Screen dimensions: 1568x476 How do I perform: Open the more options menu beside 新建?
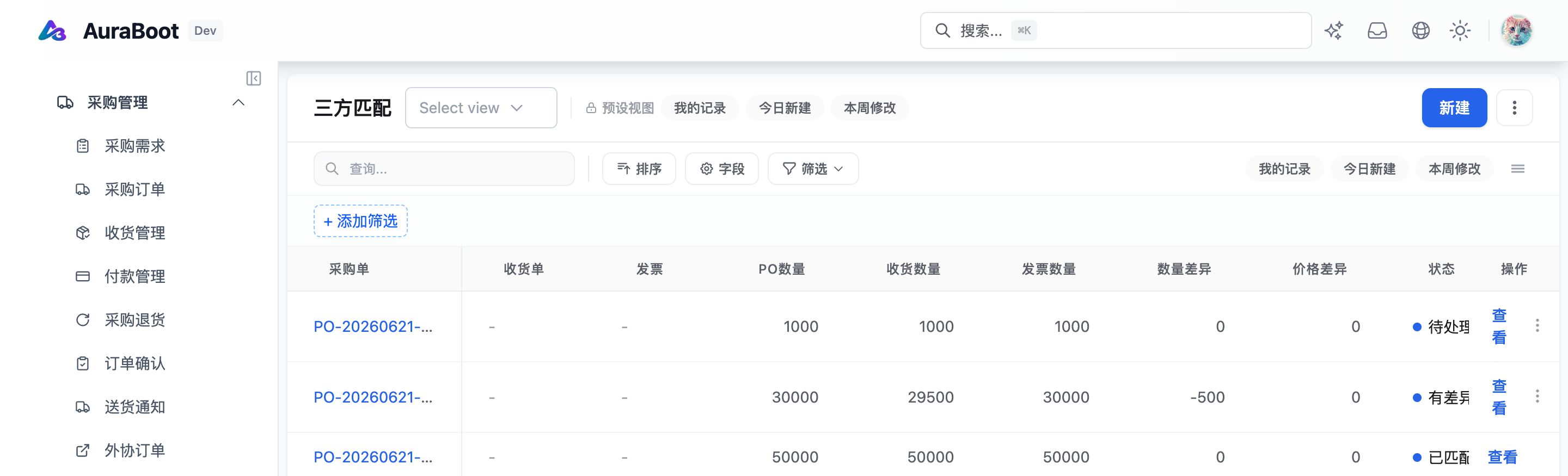click(x=1515, y=108)
